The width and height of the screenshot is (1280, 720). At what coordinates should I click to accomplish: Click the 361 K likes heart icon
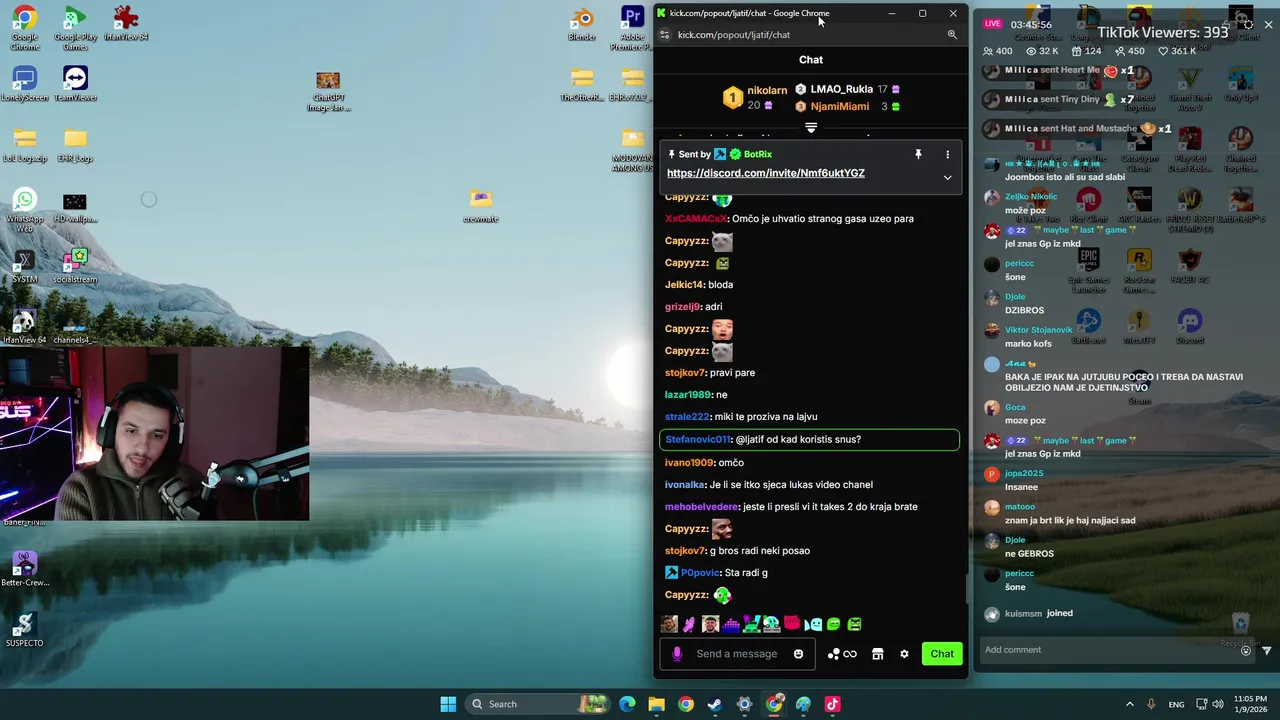click(x=1163, y=51)
